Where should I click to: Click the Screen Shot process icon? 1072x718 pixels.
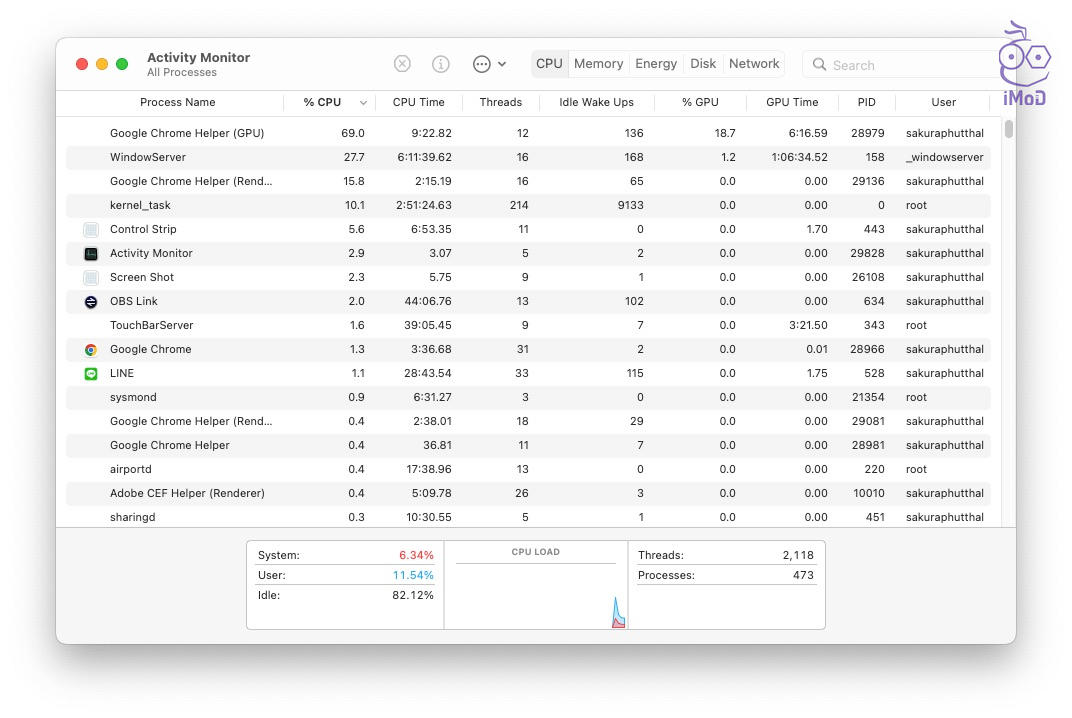click(x=91, y=278)
